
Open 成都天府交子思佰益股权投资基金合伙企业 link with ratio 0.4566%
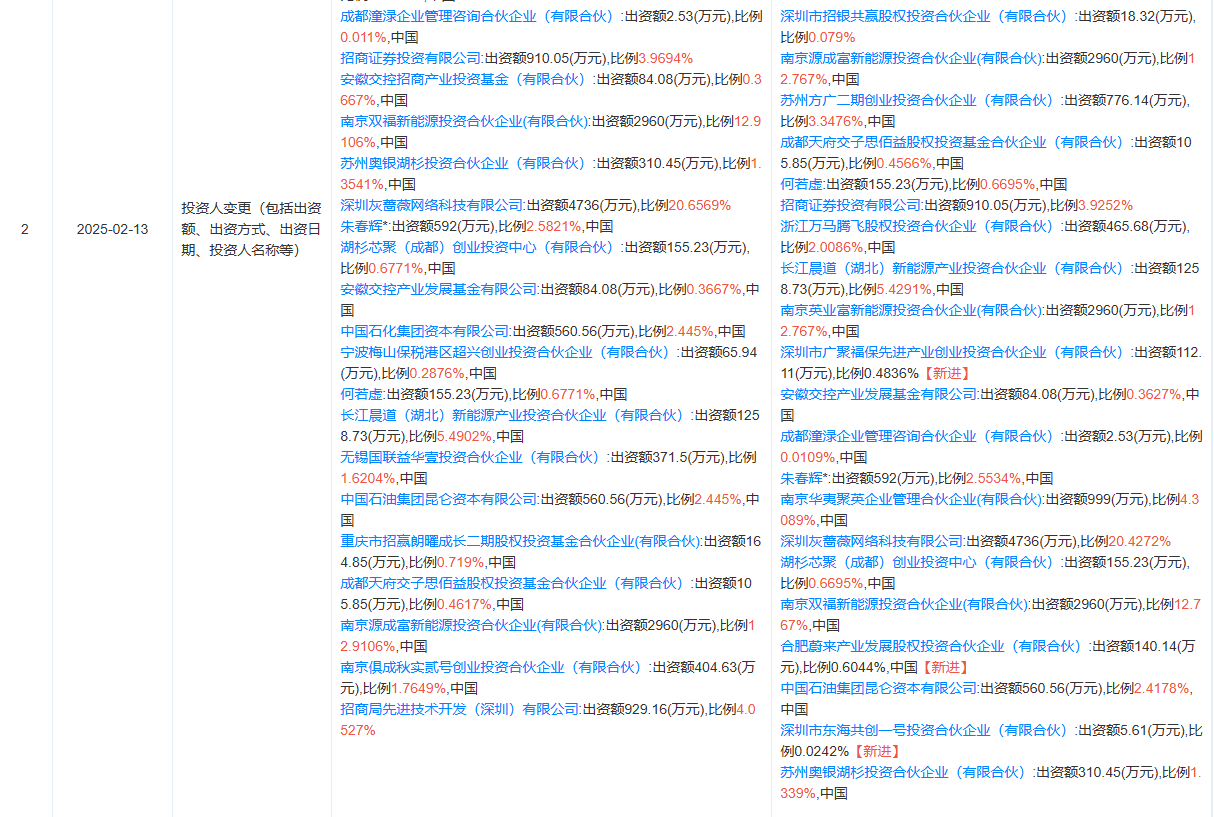click(955, 142)
